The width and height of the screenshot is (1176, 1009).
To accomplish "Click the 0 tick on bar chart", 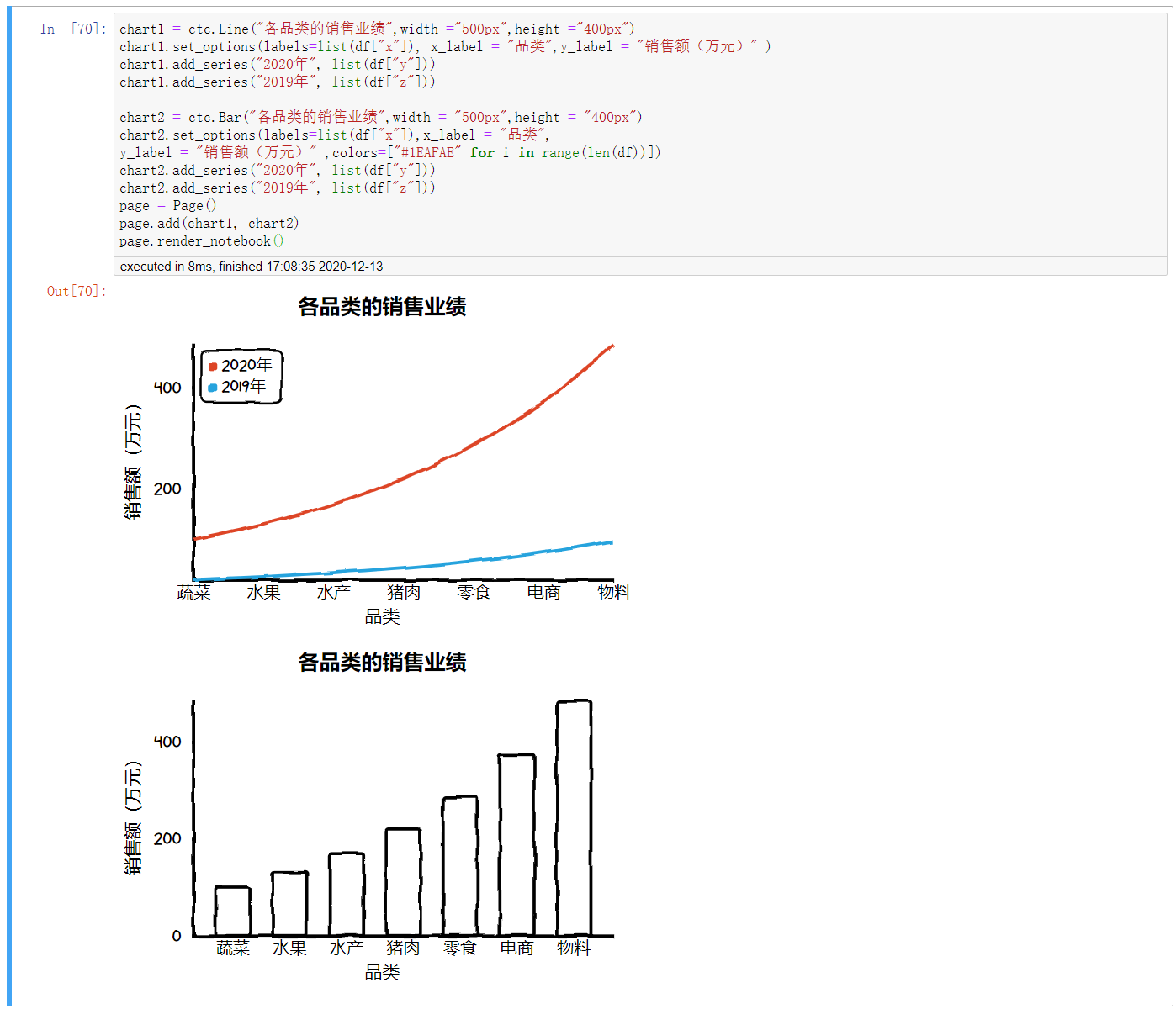I will click(x=177, y=936).
